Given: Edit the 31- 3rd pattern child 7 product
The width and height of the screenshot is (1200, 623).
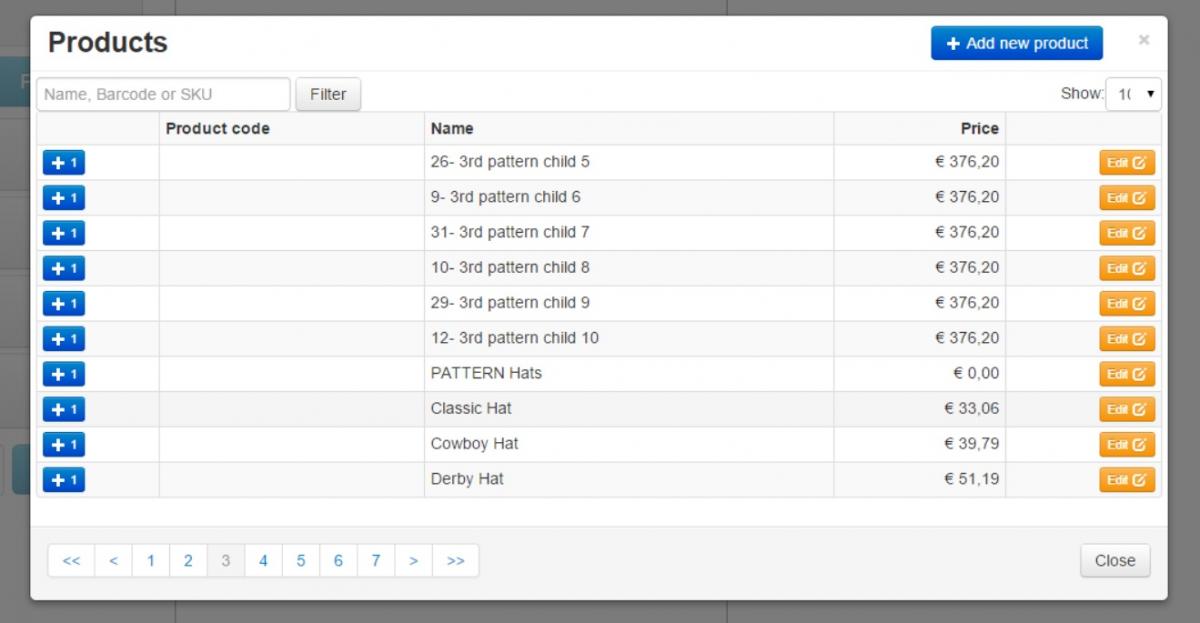Looking at the screenshot, I should pos(1127,233).
